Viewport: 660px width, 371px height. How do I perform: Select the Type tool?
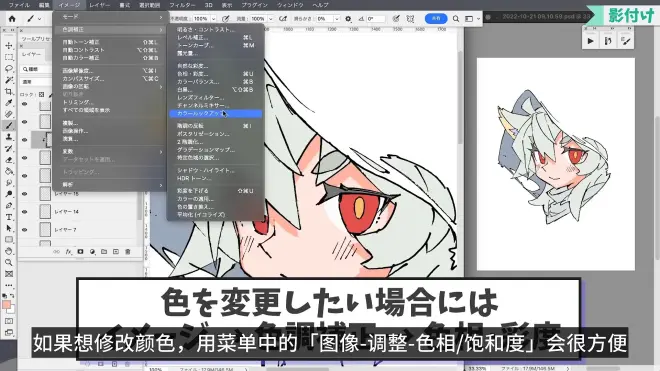click(9, 217)
